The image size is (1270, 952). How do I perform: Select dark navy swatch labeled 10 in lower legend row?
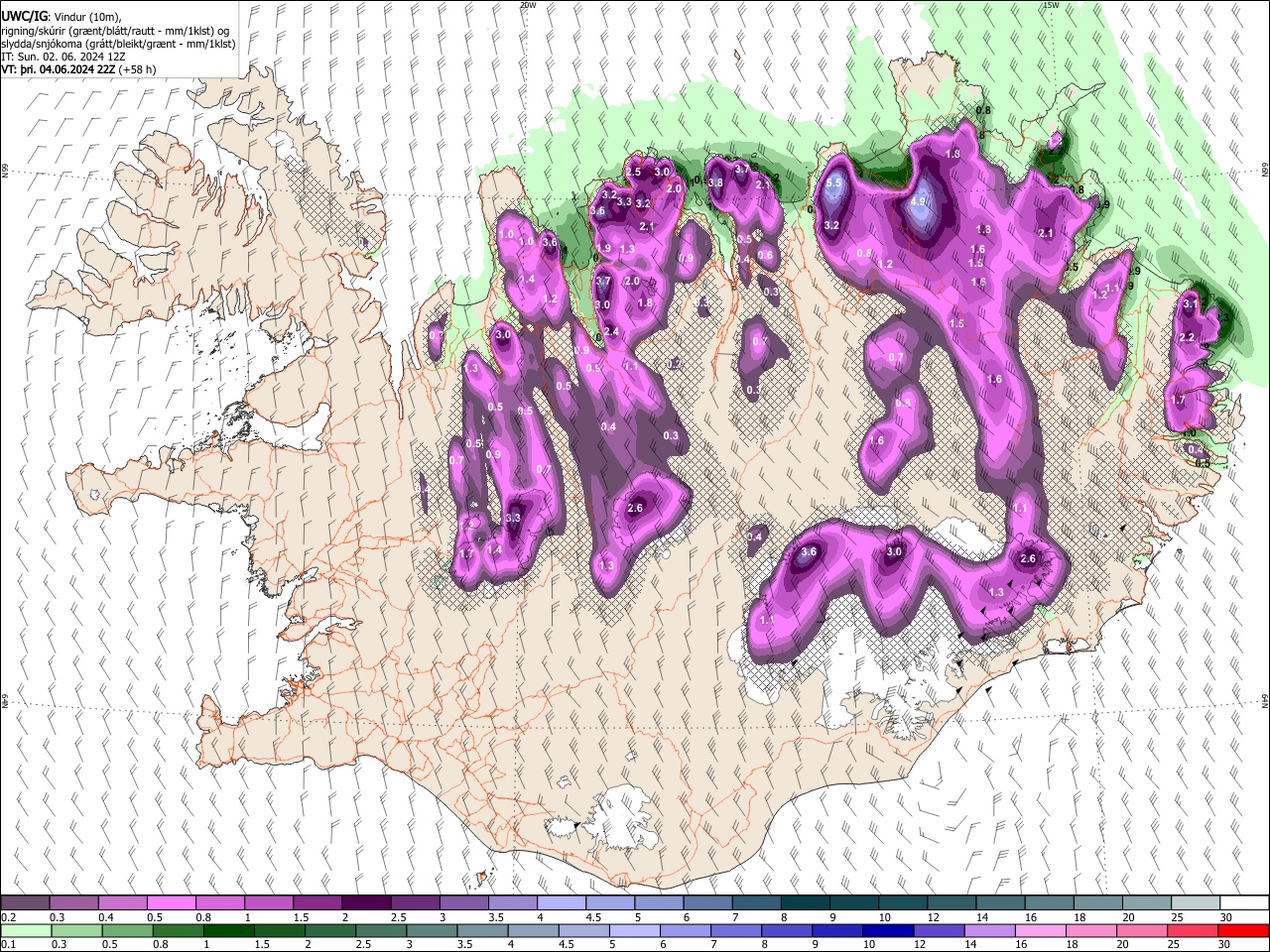[x=886, y=930]
